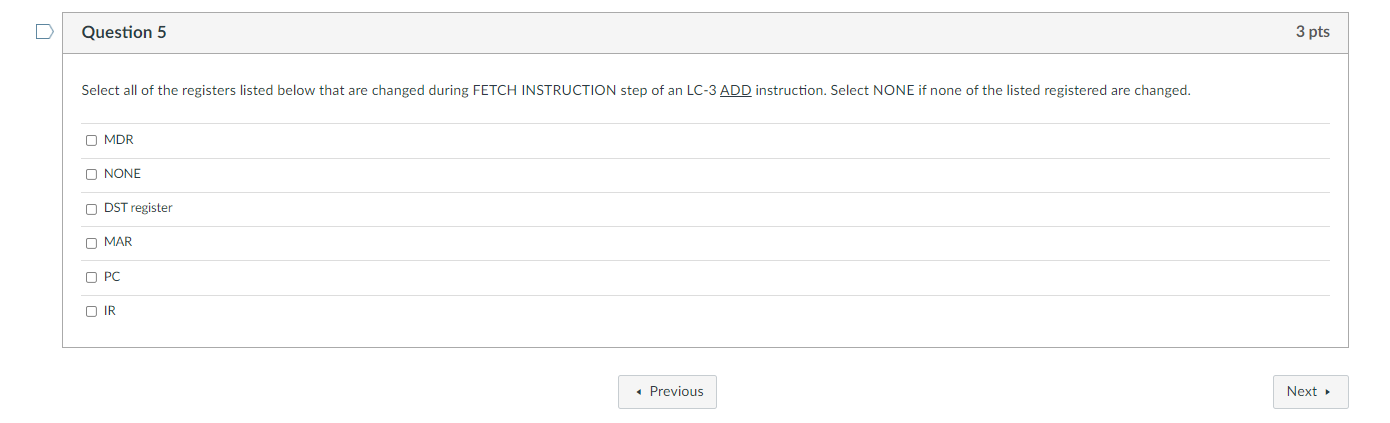This screenshot has height=423, width=1390.
Task: Toggle the IR checkbox
Action: click(92, 311)
